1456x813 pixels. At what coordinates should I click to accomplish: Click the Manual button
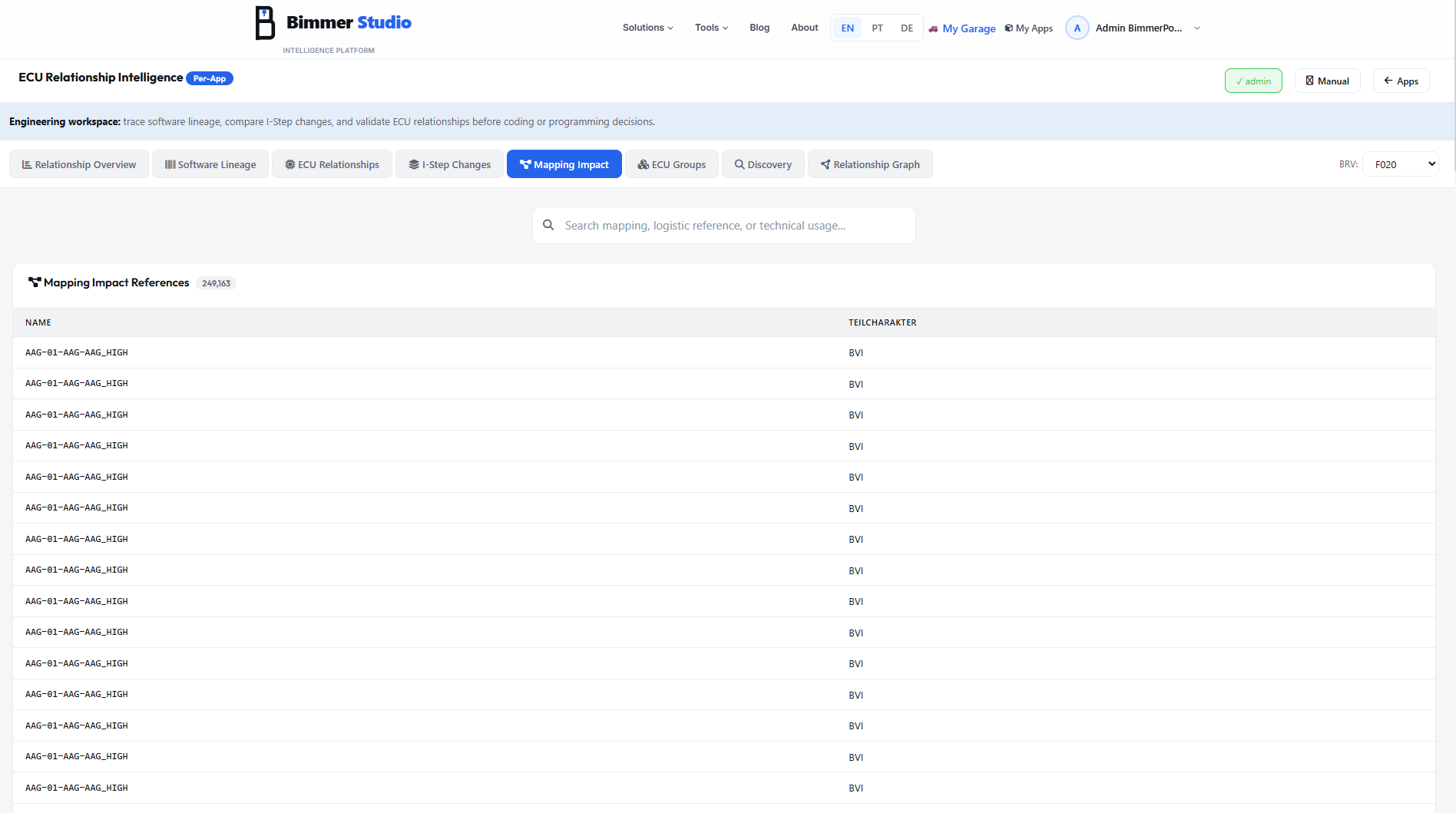click(1328, 81)
